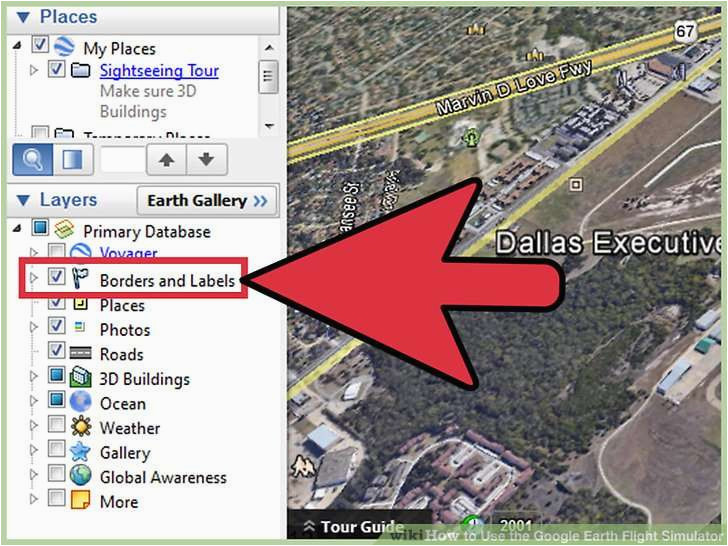Open the Earth Gallery button
This screenshot has height=546, width=728.
coord(208,201)
